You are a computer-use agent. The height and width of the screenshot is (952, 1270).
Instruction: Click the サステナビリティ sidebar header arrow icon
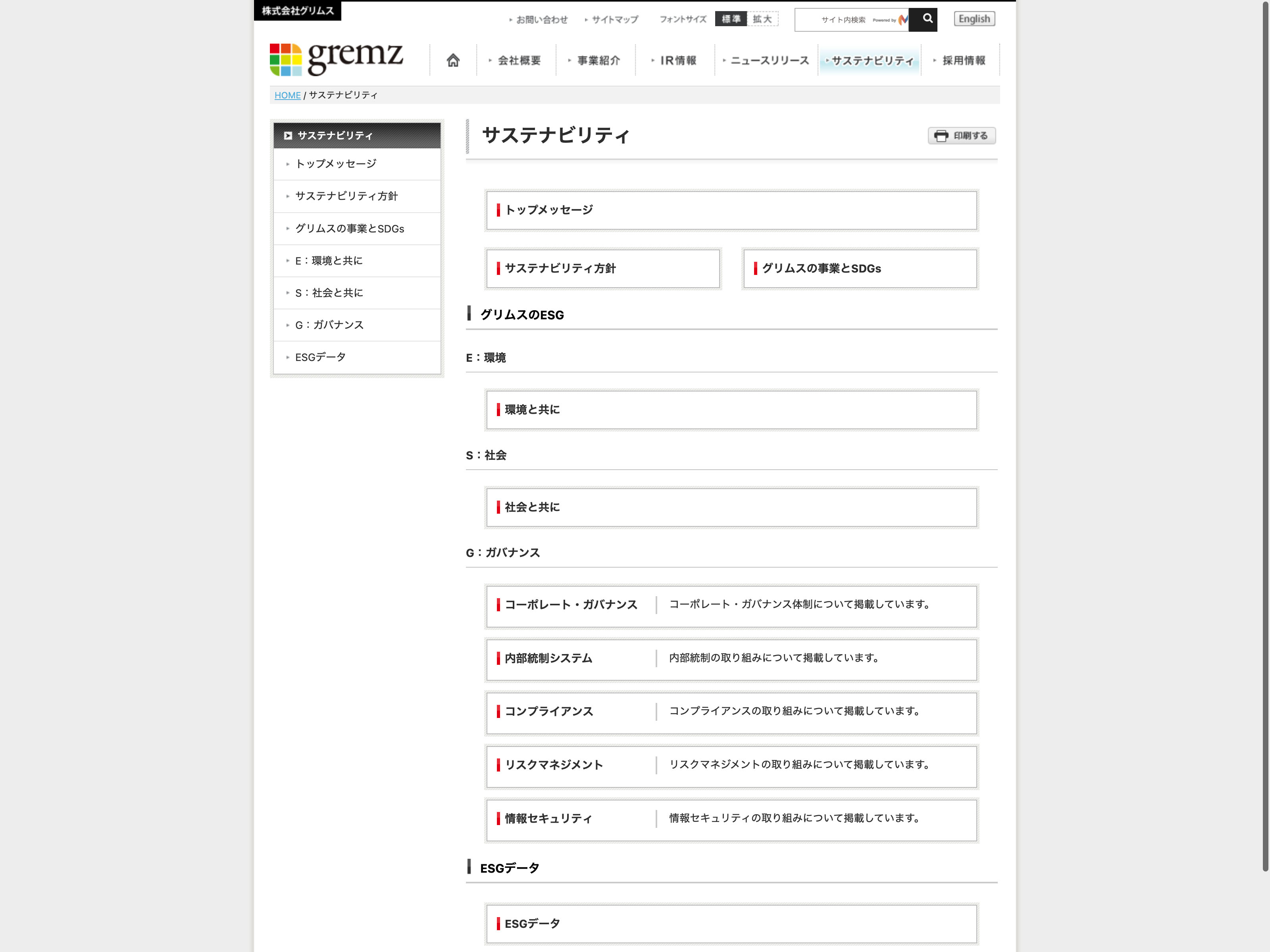288,135
